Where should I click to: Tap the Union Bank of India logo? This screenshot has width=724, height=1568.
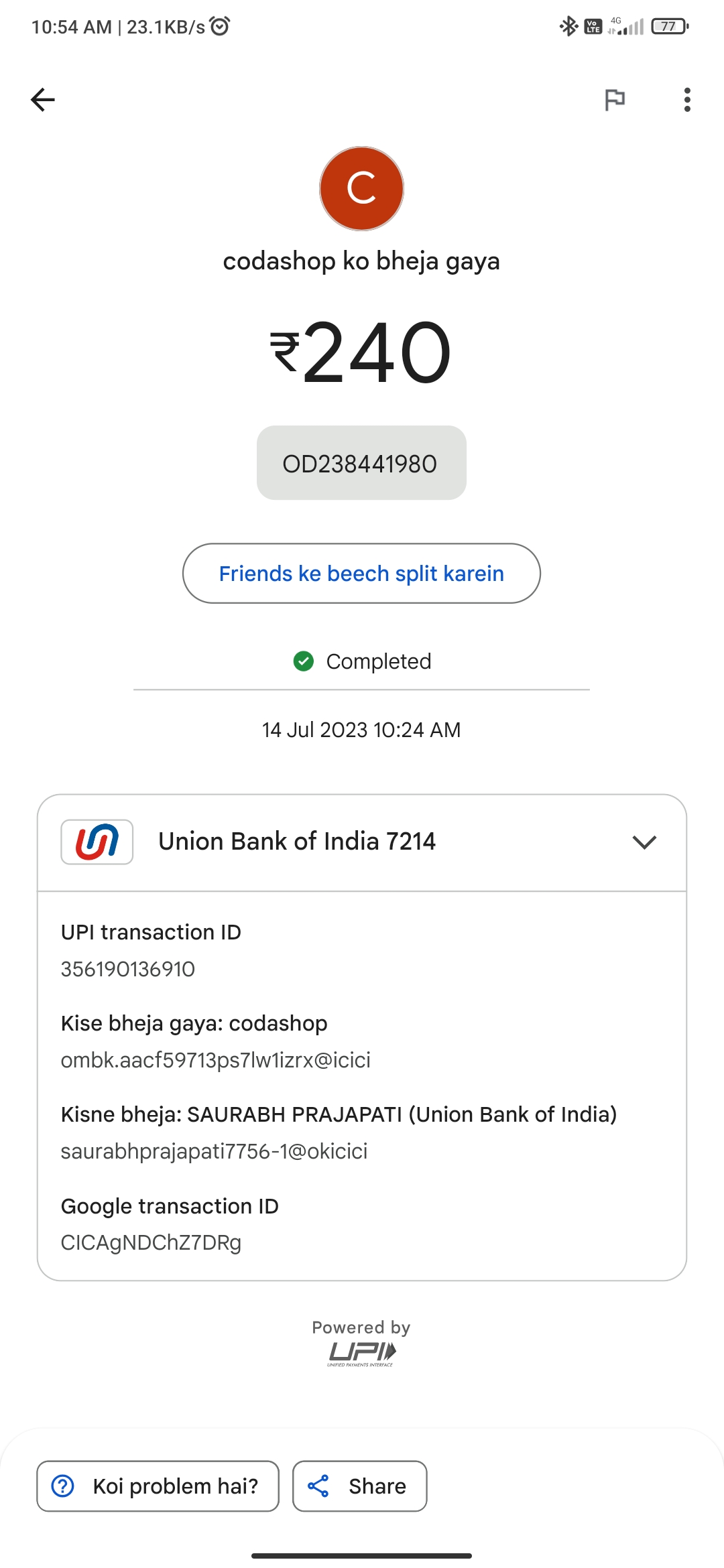click(x=97, y=842)
